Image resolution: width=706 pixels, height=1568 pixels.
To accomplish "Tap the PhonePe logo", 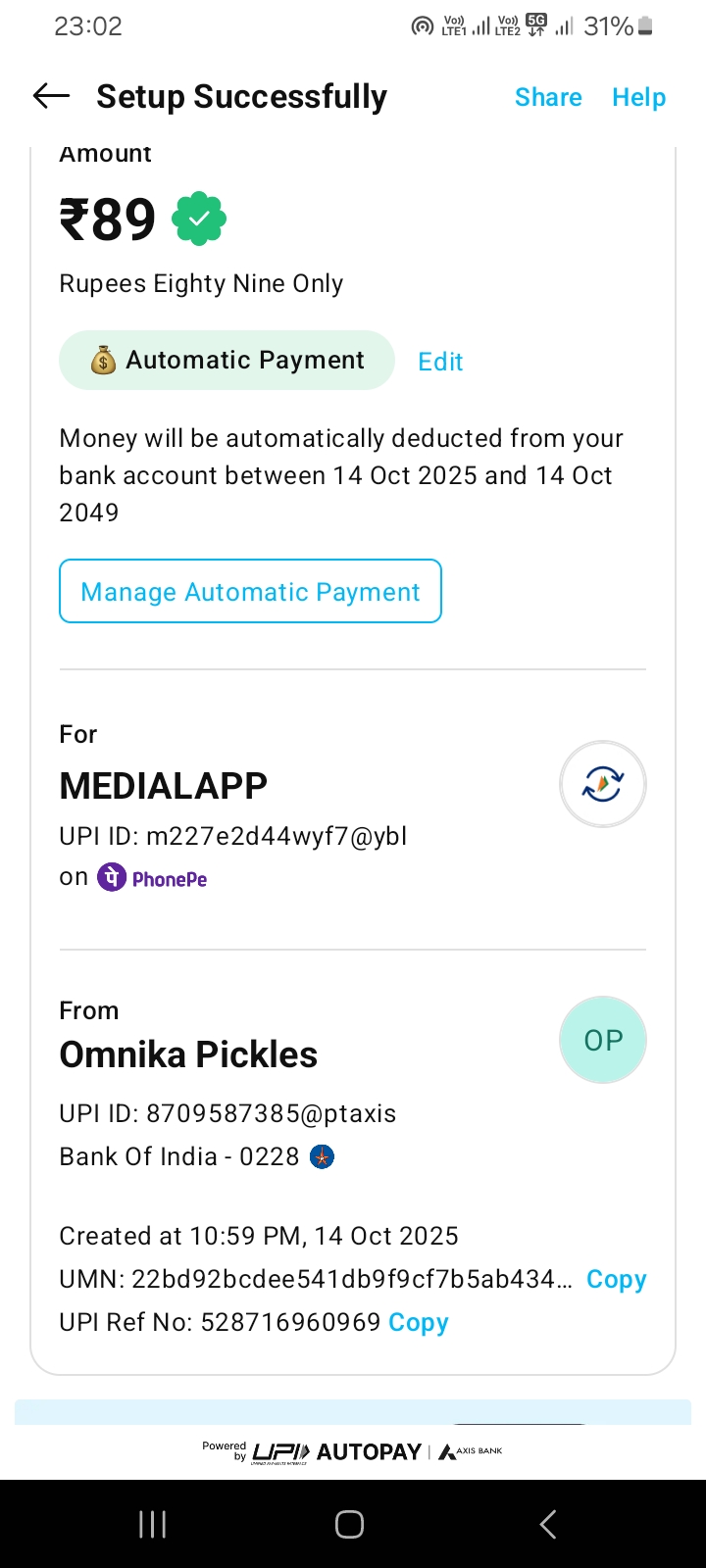I will 152,878.
